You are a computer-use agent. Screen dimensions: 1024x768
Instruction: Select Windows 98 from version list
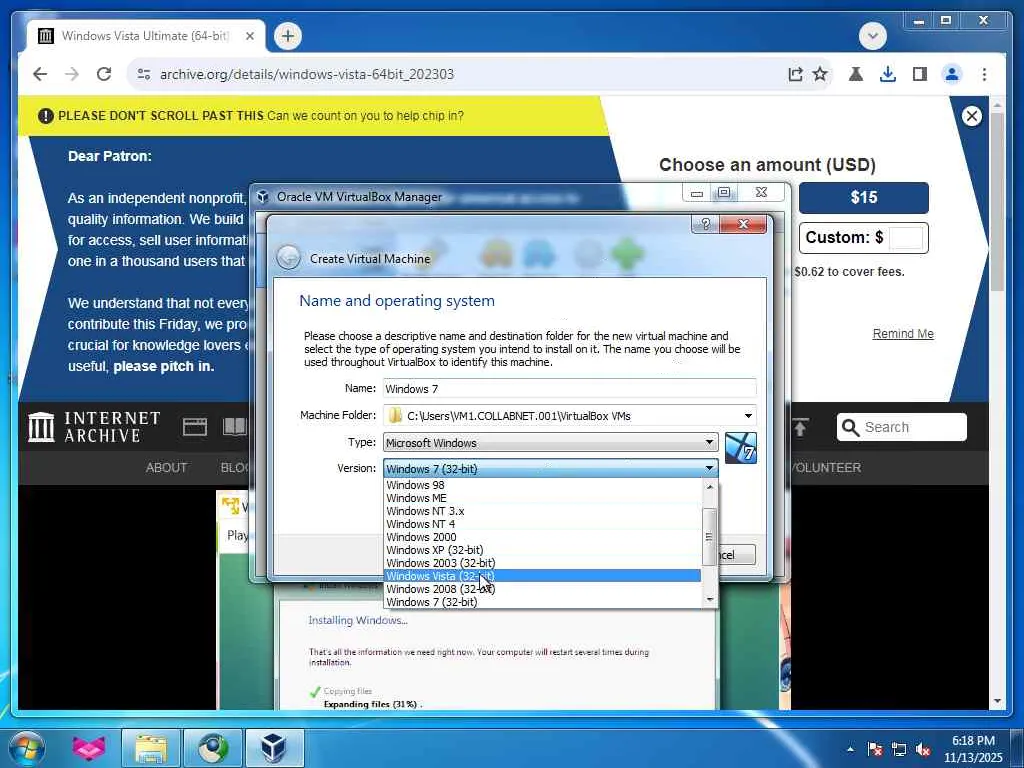pos(542,485)
